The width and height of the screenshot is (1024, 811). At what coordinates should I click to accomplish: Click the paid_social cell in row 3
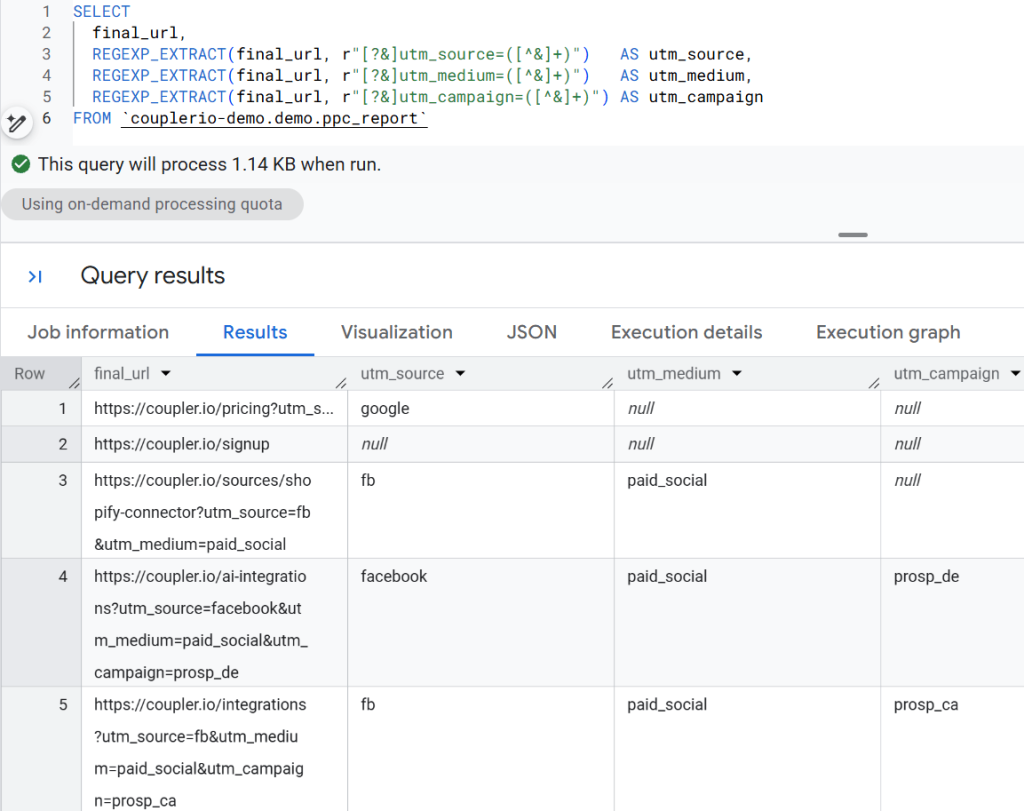pyautogui.click(x=747, y=511)
